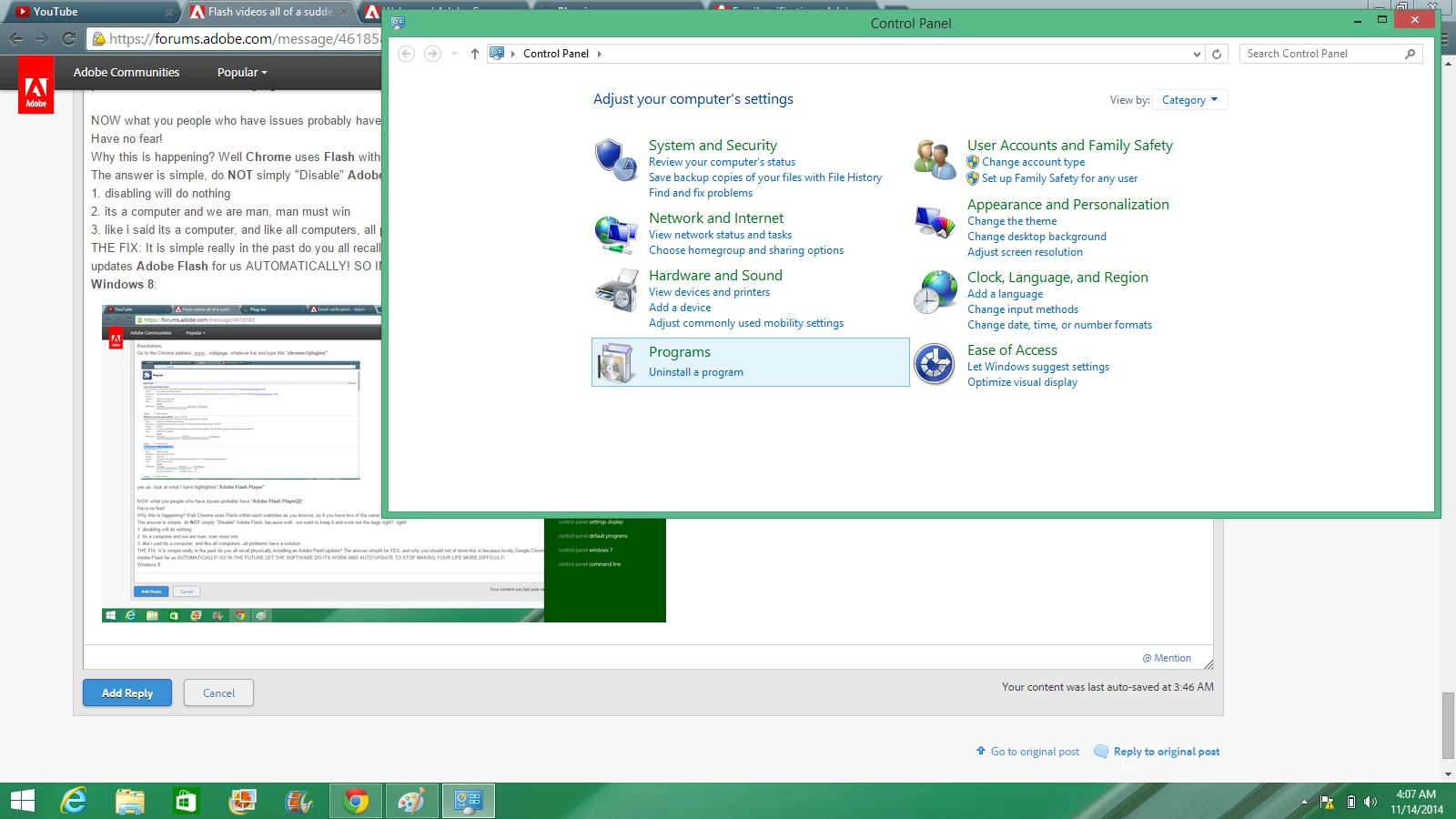The image size is (1456, 819).
Task: Click the volume speaker tray icon
Action: click(x=1370, y=802)
